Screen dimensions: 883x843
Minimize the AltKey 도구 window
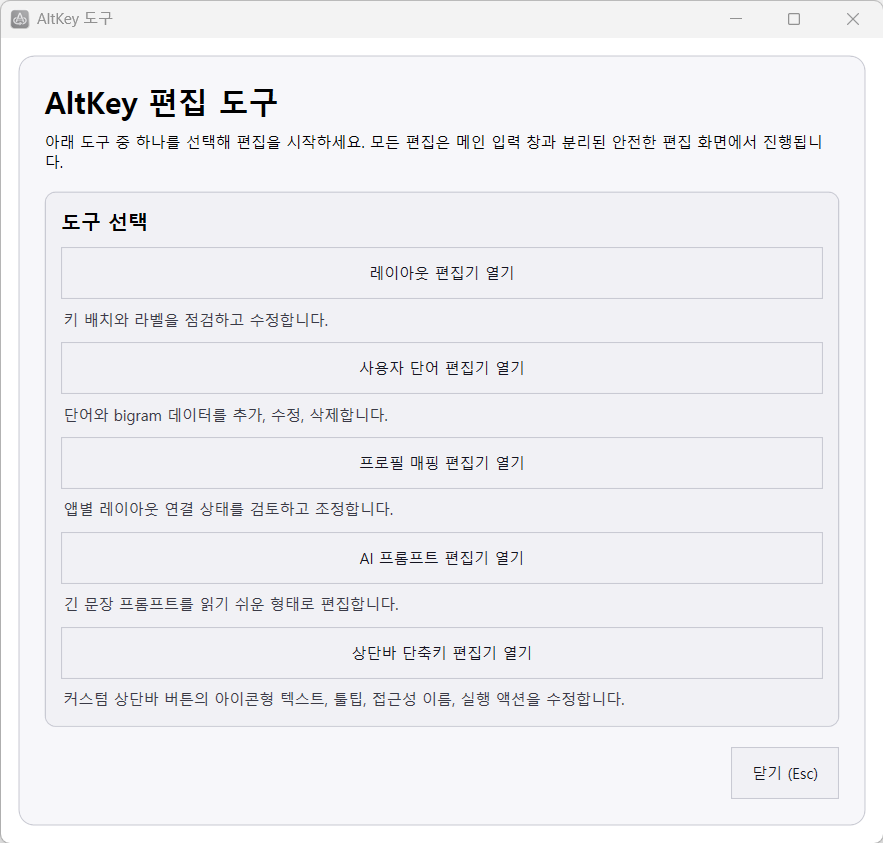[735, 19]
